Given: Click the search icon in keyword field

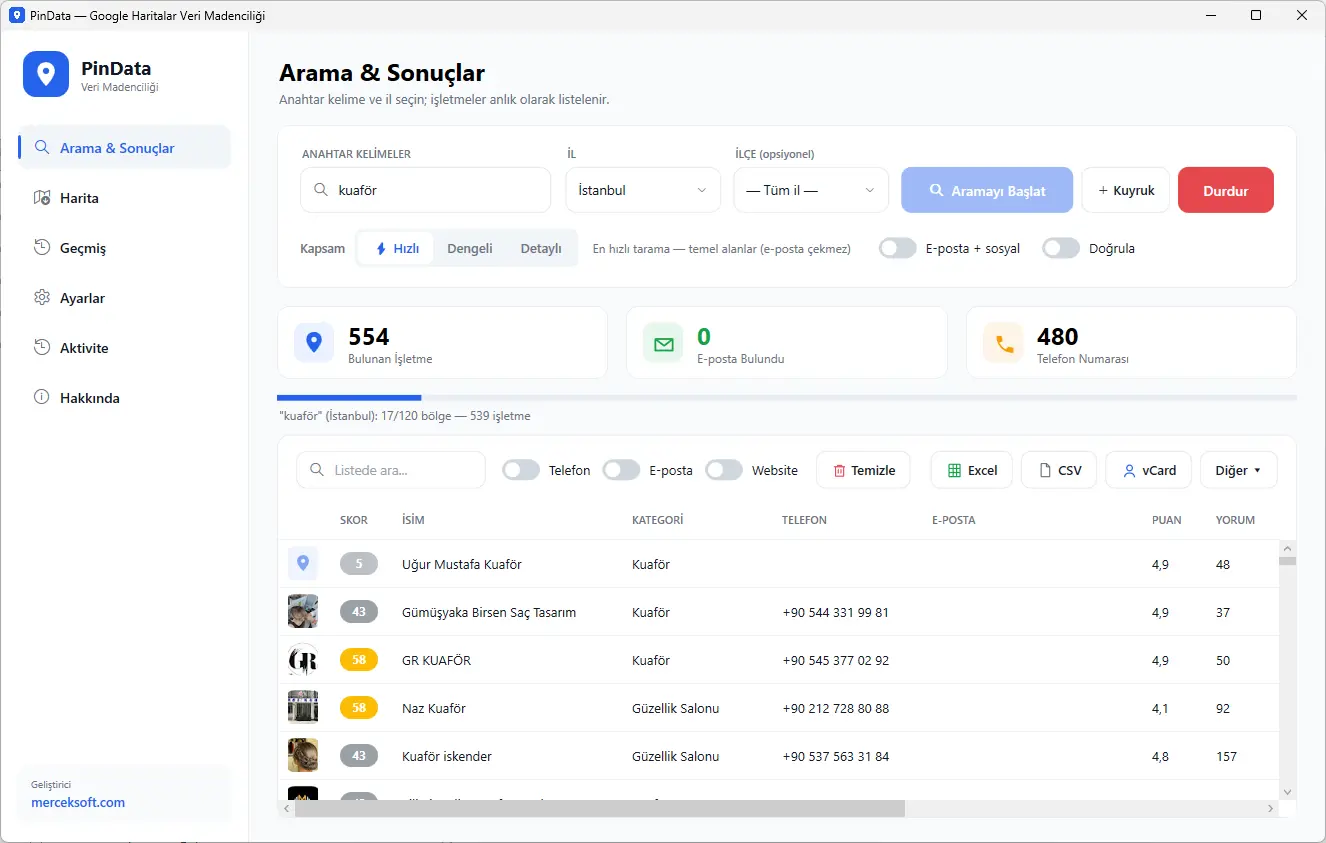Looking at the screenshot, I should pos(320,190).
